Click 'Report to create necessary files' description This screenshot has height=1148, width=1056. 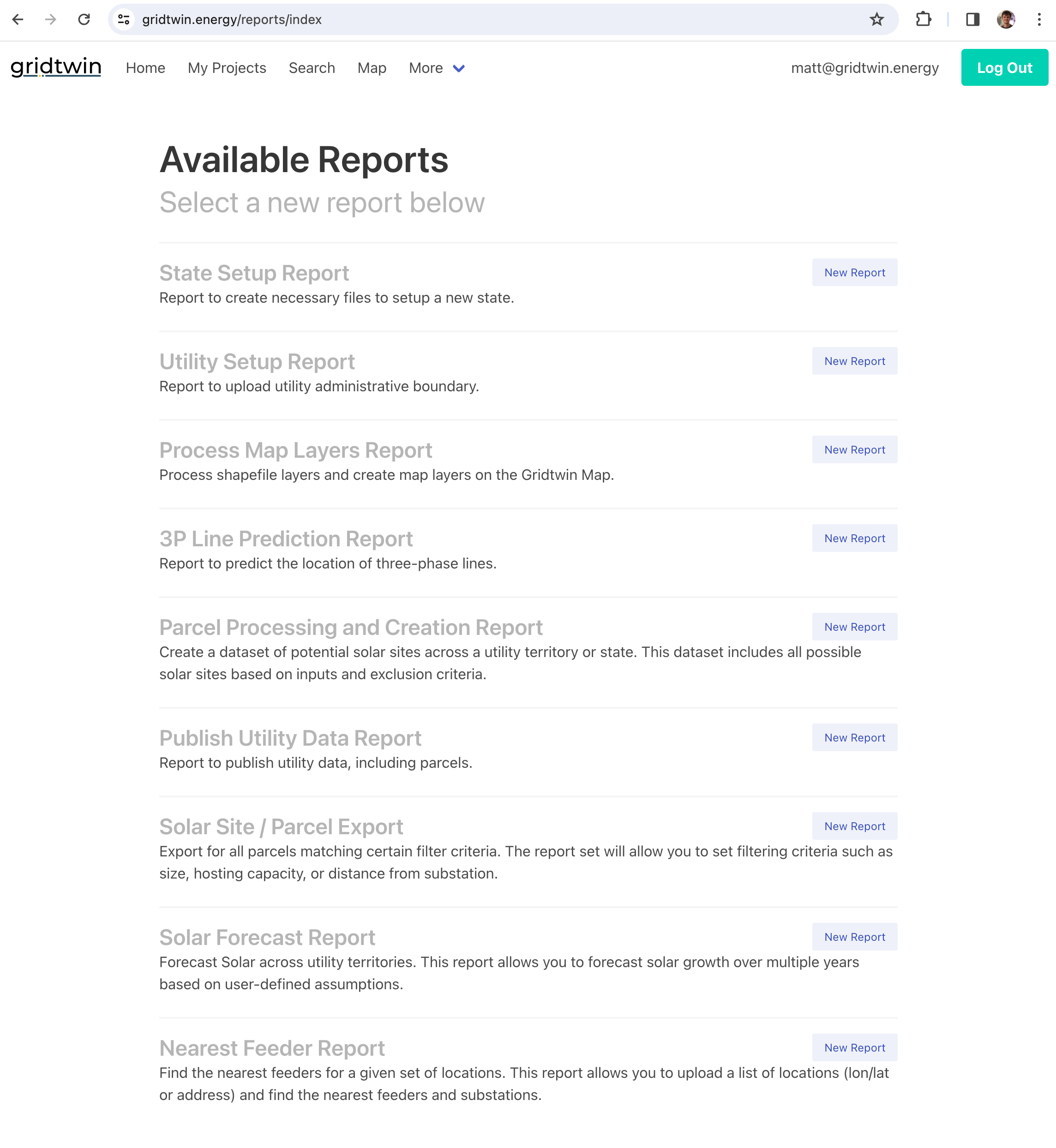coord(336,298)
